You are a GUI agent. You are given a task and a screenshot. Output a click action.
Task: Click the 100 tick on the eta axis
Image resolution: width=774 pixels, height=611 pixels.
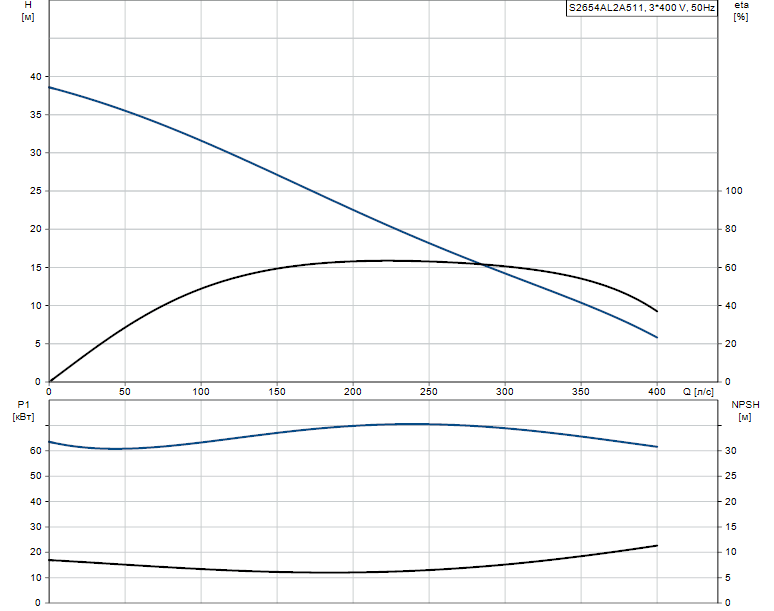pyautogui.click(x=735, y=191)
